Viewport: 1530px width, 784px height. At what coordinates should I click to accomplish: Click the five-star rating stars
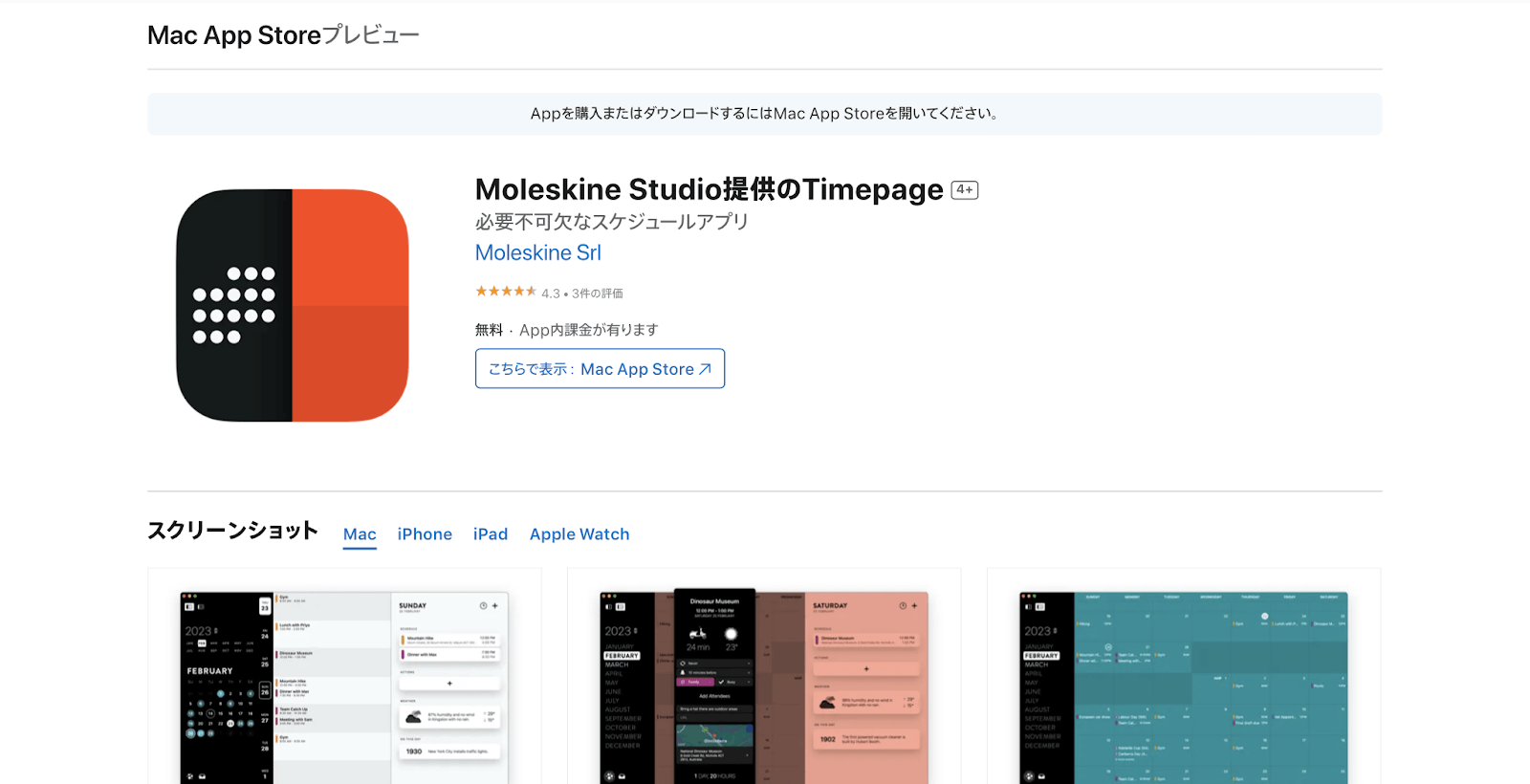click(x=506, y=292)
